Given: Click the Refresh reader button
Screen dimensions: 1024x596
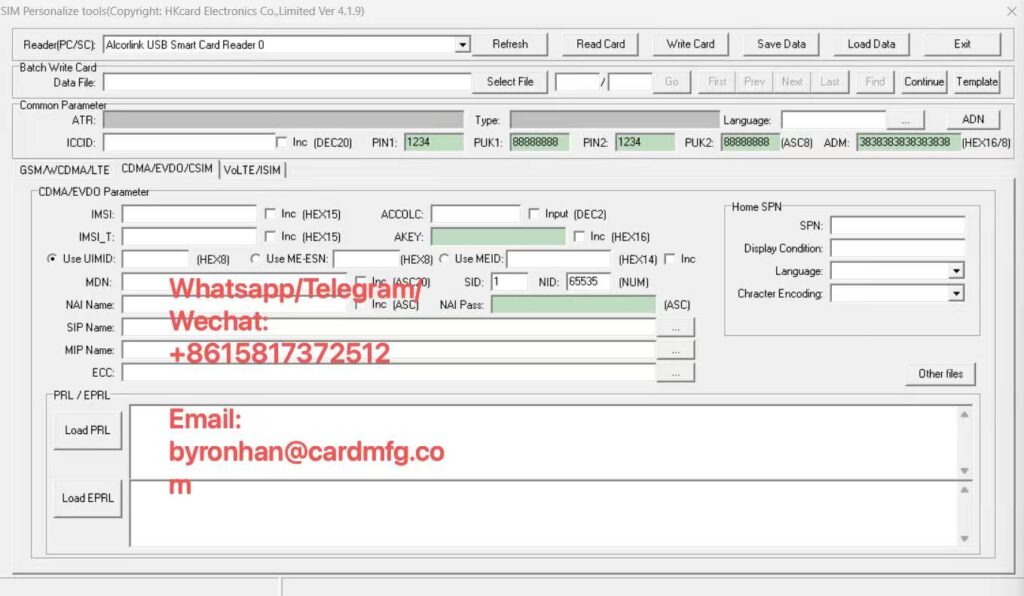Looking at the screenshot, I should 510,44.
